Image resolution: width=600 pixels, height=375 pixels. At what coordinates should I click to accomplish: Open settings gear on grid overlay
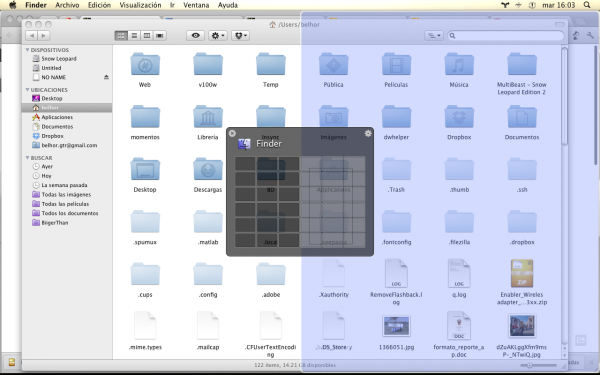pos(368,133)
